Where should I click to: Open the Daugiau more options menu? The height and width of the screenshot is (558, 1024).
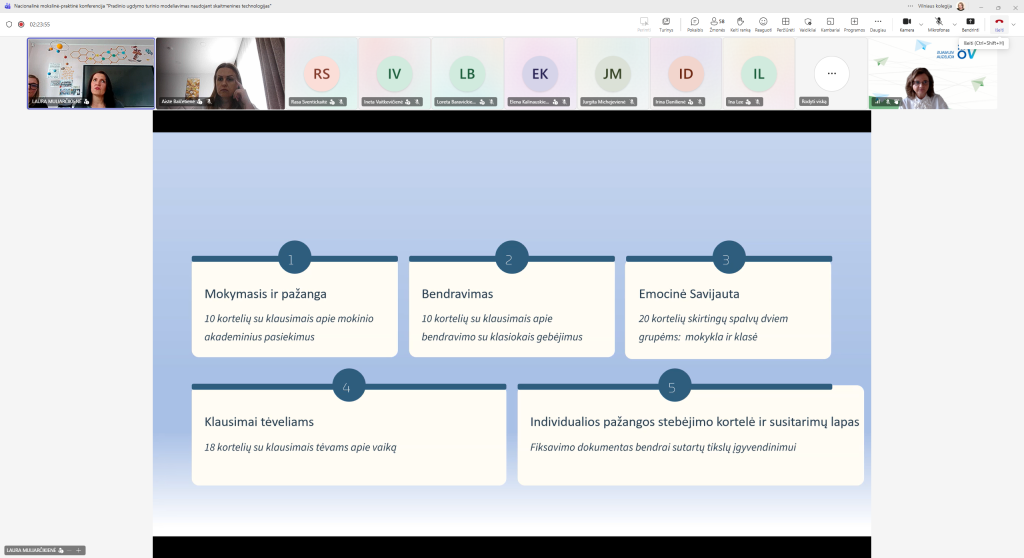coord(878,23)
